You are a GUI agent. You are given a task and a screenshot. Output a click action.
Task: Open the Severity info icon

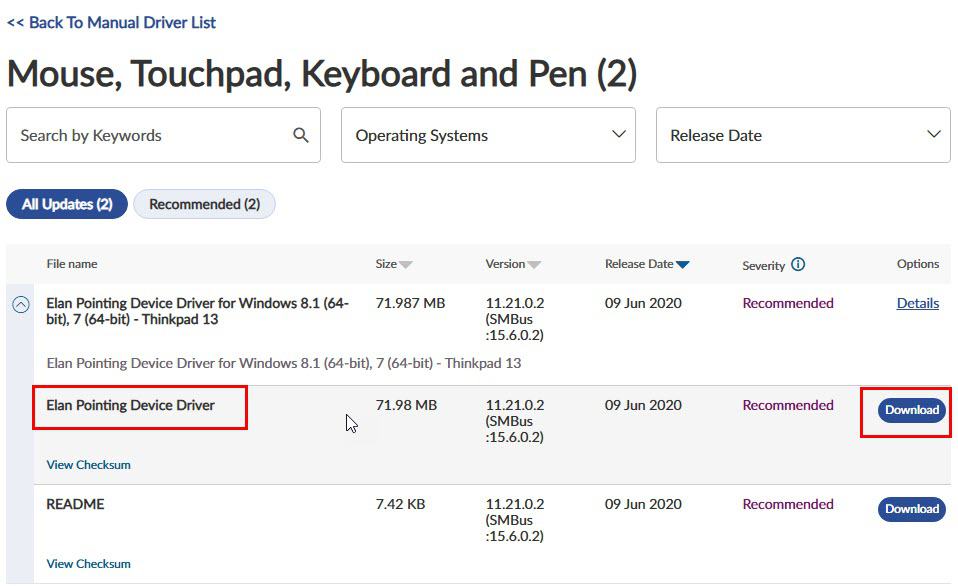798,265
